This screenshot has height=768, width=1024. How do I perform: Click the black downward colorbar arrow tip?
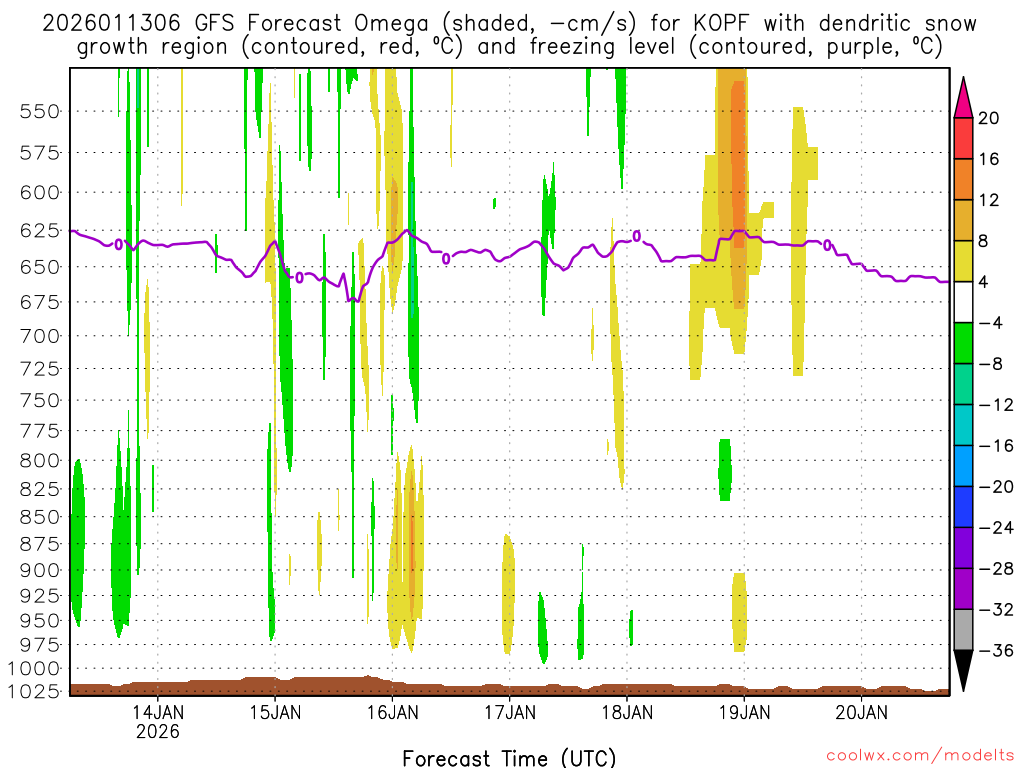click(x=963, y=671)
